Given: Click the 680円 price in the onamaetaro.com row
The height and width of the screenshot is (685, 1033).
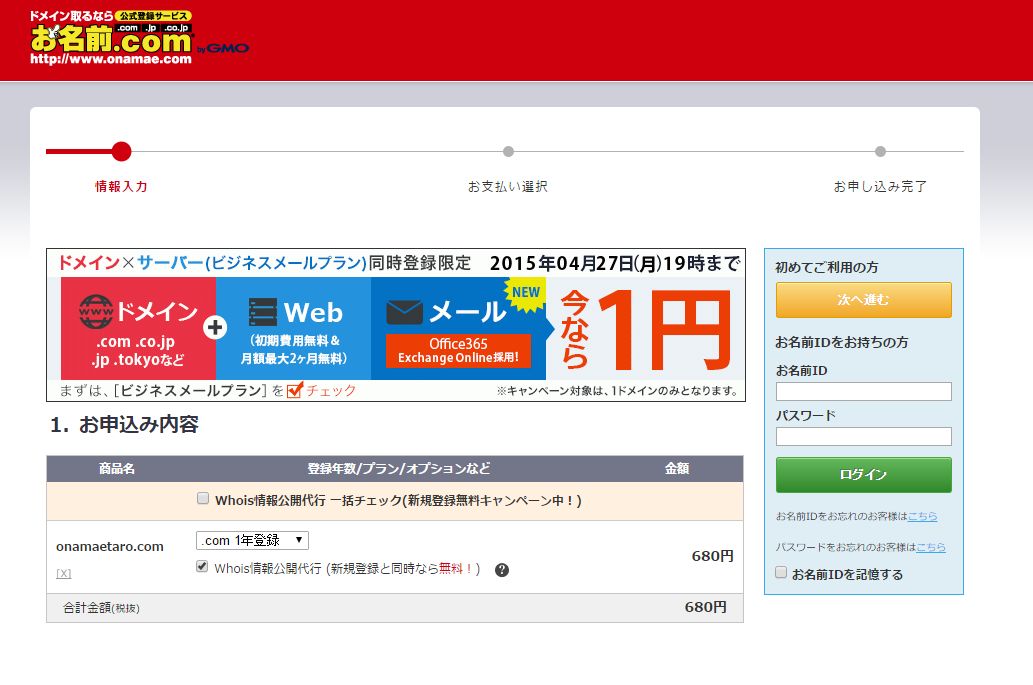Looking at the screenshot, I should click(x=713, y=556).
